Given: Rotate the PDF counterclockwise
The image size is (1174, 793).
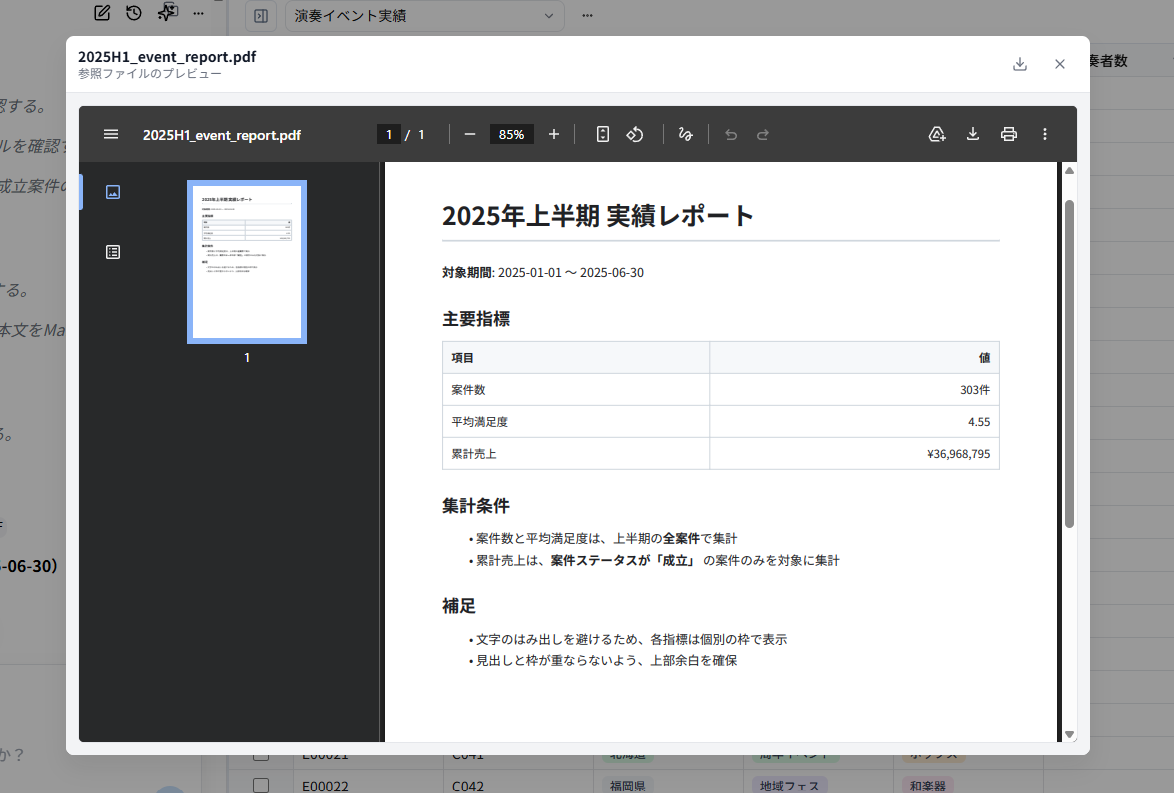Looking at the screenshot, I should pyautogui.click(x=635, y=135).
